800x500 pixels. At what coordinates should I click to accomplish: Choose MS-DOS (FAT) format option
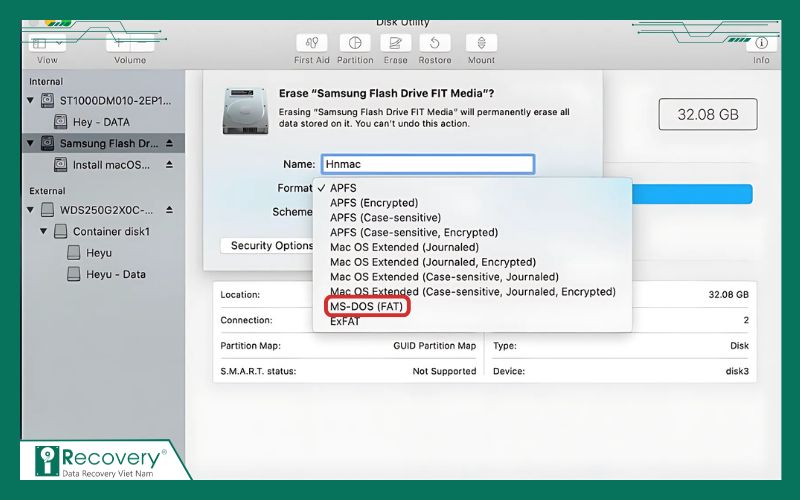(x=366, y=306)
